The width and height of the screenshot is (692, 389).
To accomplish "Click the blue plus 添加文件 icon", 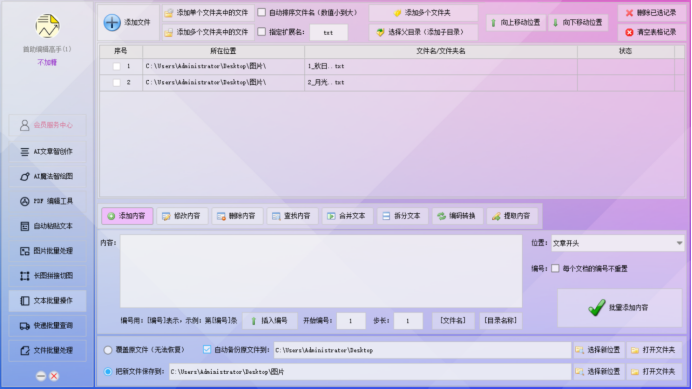I will tap(112, 23).
